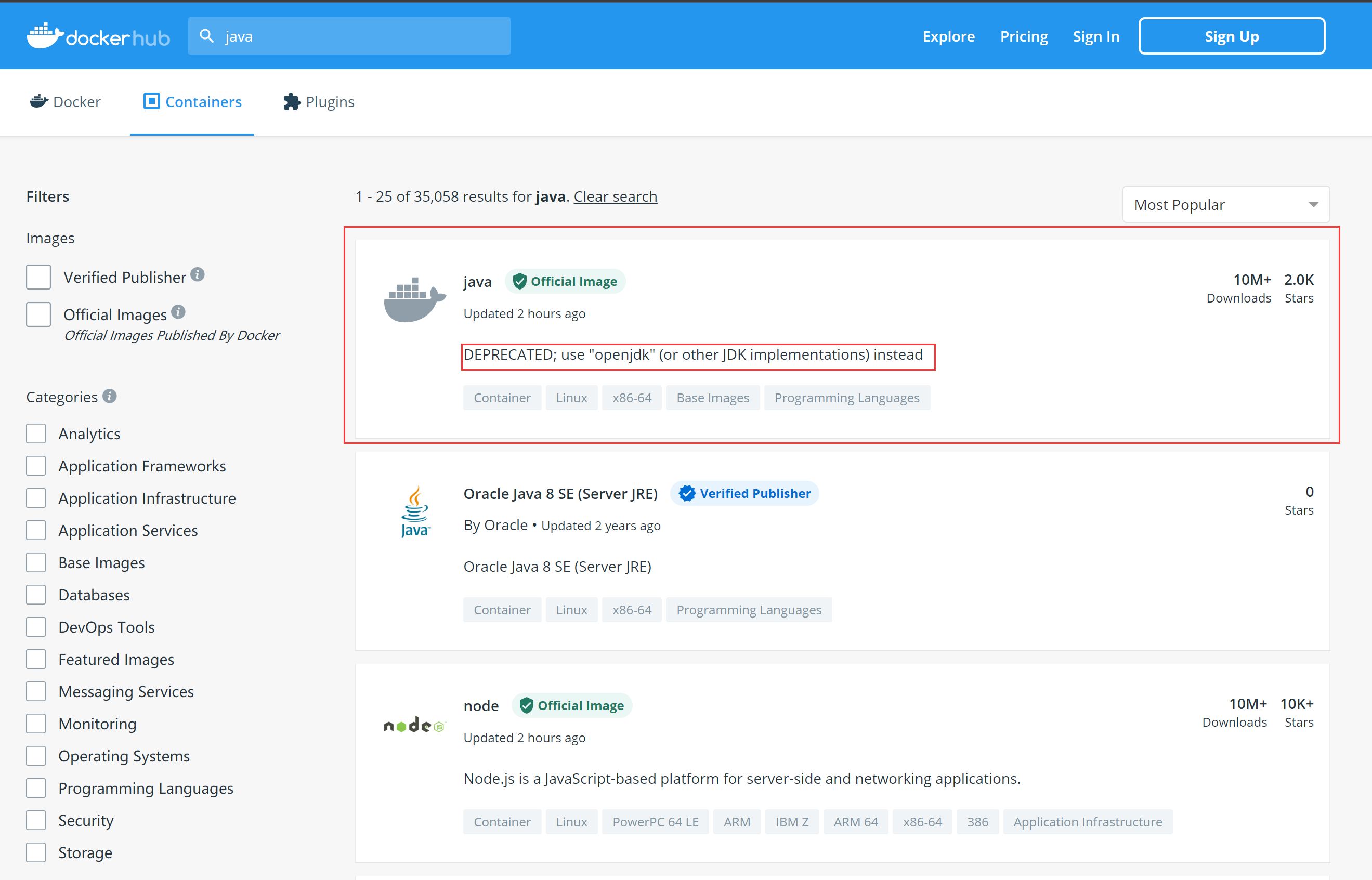The width and height of the screenshot is (1372, 880).
Task: Toggle the Security category checkbox
Action: [x=36, y=820]
